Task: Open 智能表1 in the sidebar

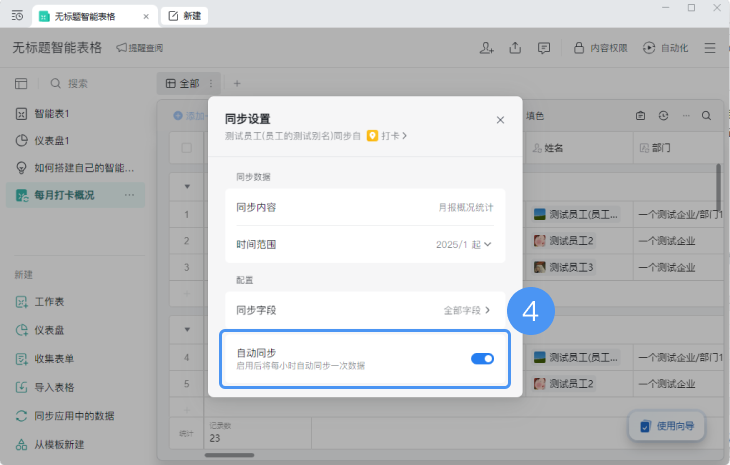Action: (75, 114)
